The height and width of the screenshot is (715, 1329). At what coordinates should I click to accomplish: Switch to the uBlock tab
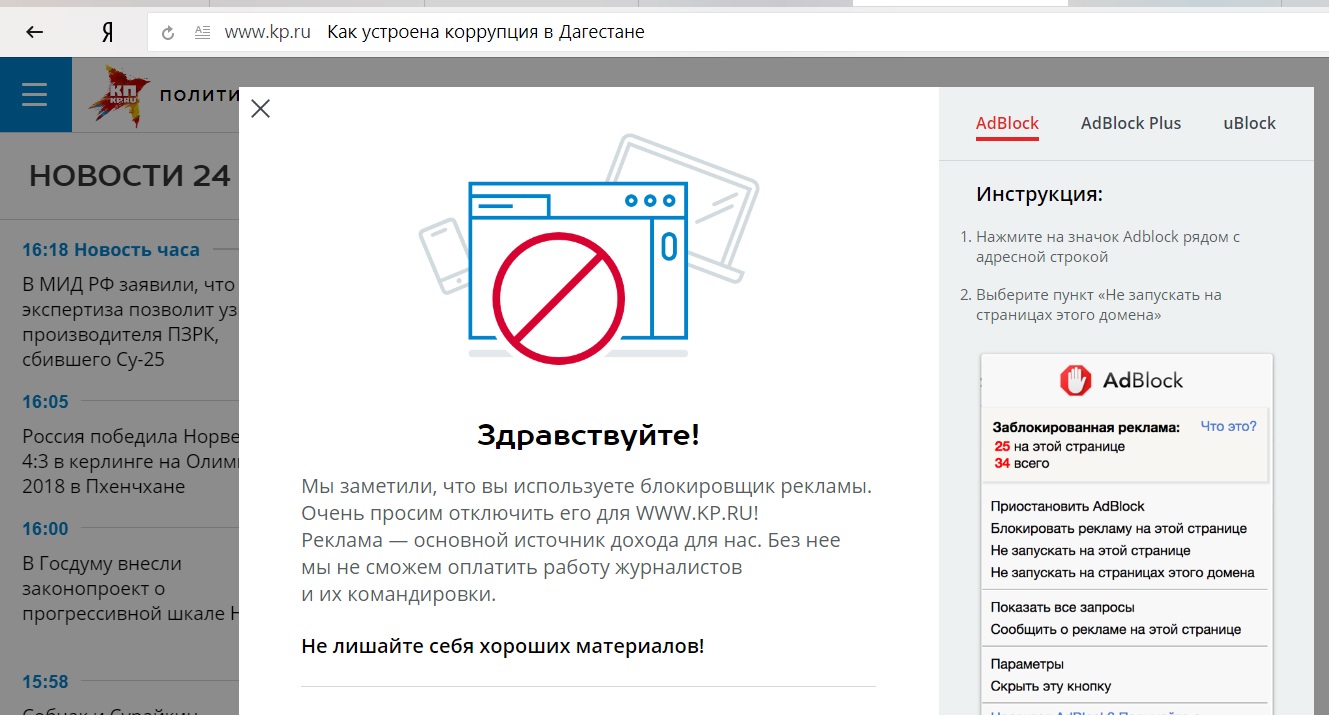pos(1249,124)
